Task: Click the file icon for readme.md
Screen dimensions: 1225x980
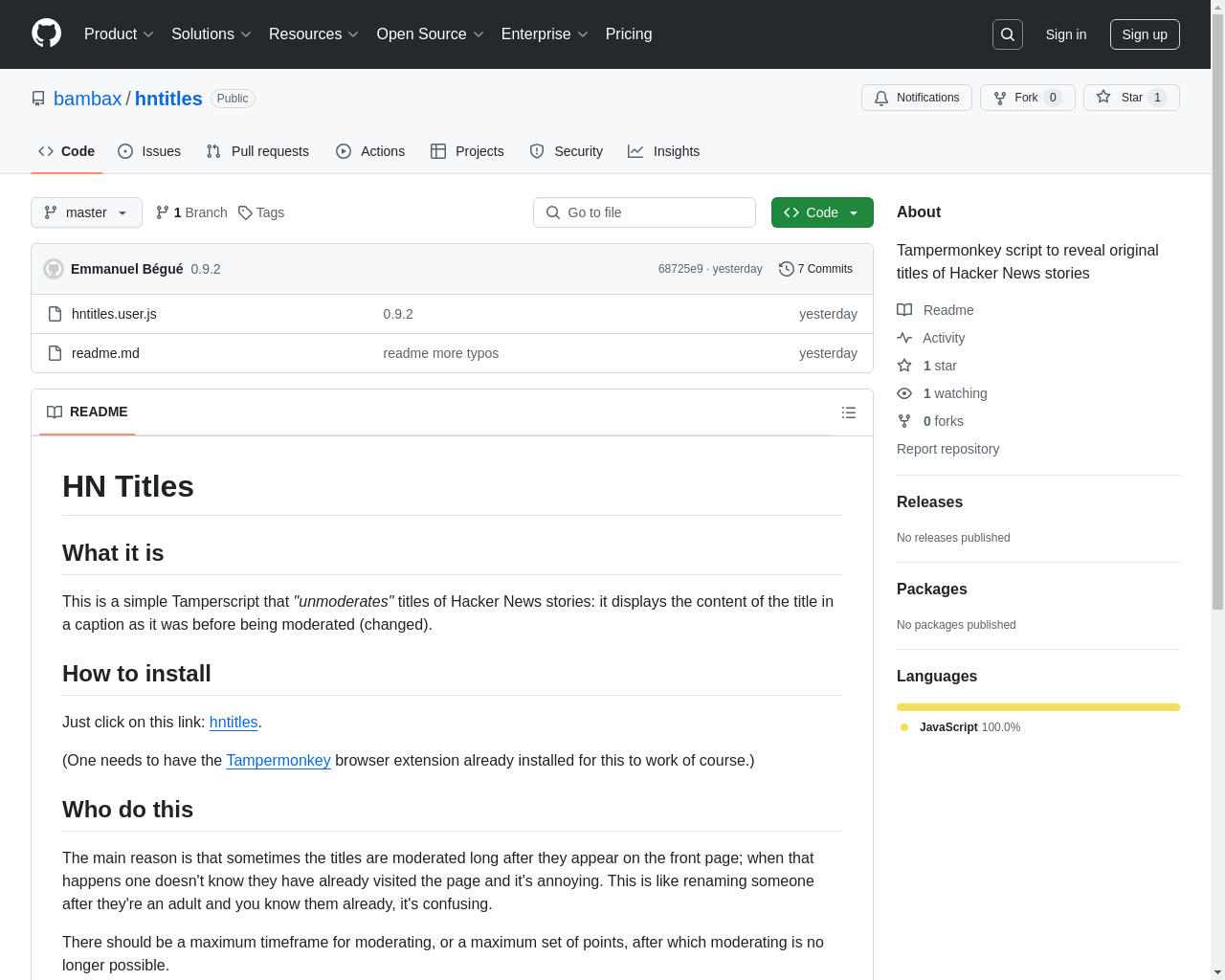Action: (56, 353)
